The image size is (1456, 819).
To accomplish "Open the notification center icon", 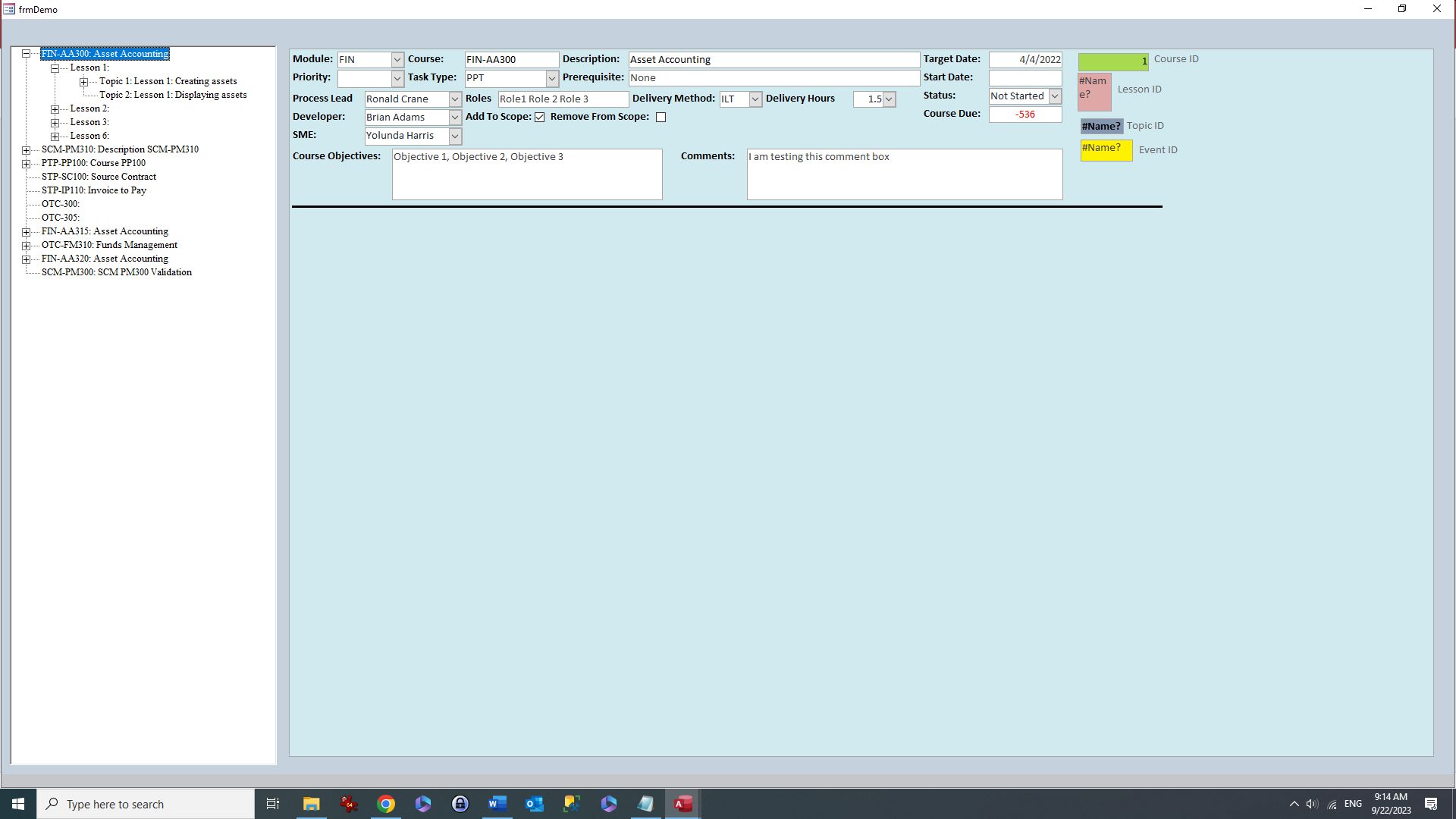I will [x=1431, y=804].
